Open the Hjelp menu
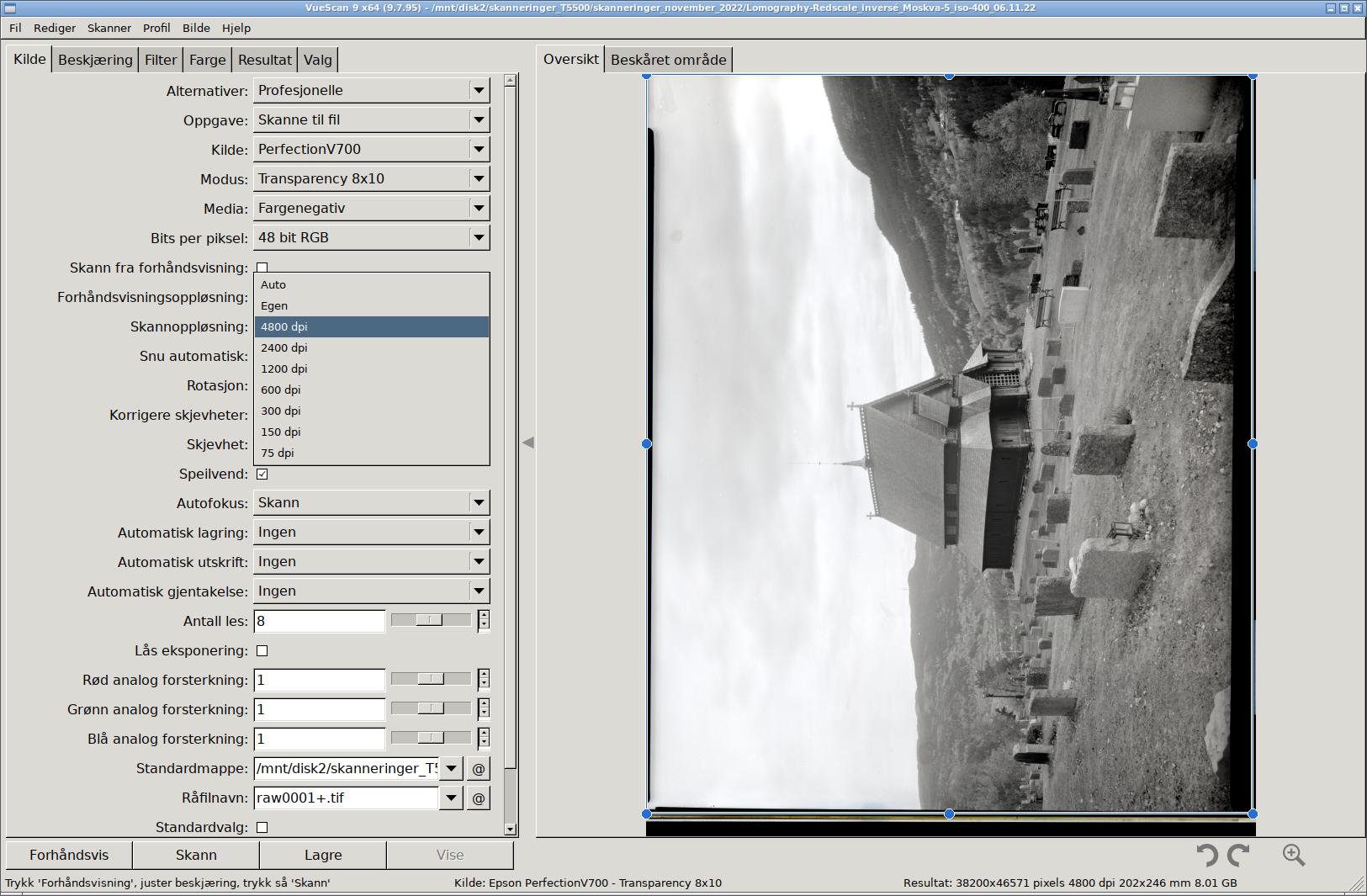The height and width of the screenshot is (896, 1367). coord(236,28)
